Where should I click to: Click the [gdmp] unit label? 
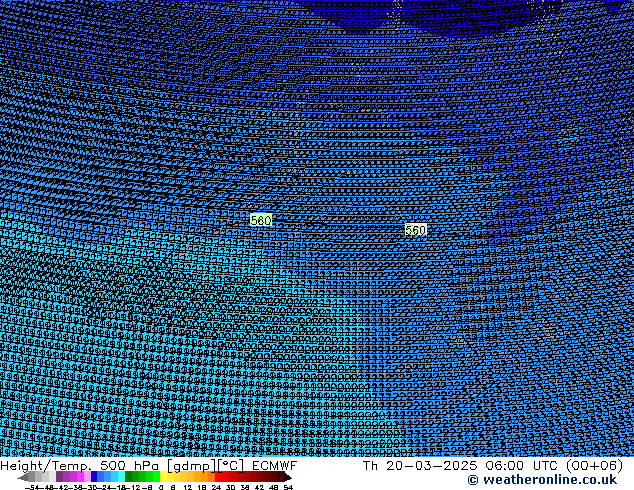coord(192,466)
